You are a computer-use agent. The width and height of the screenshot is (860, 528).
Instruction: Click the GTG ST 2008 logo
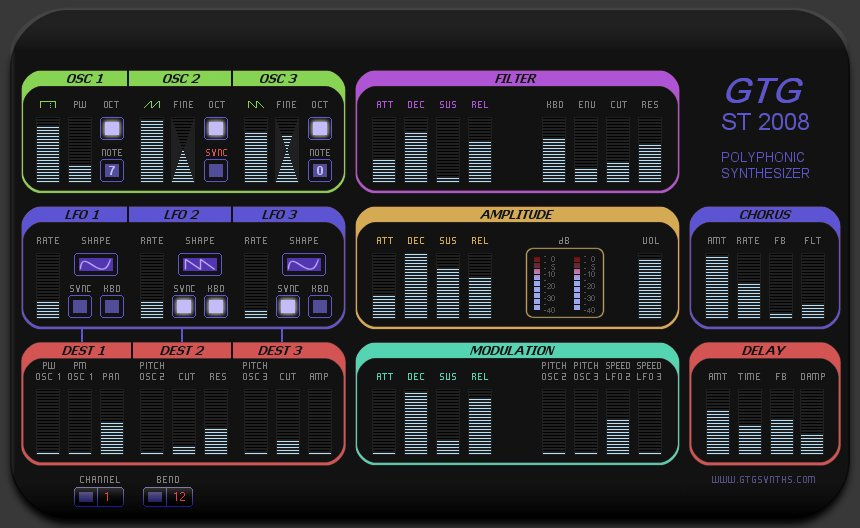pos(765,105)
